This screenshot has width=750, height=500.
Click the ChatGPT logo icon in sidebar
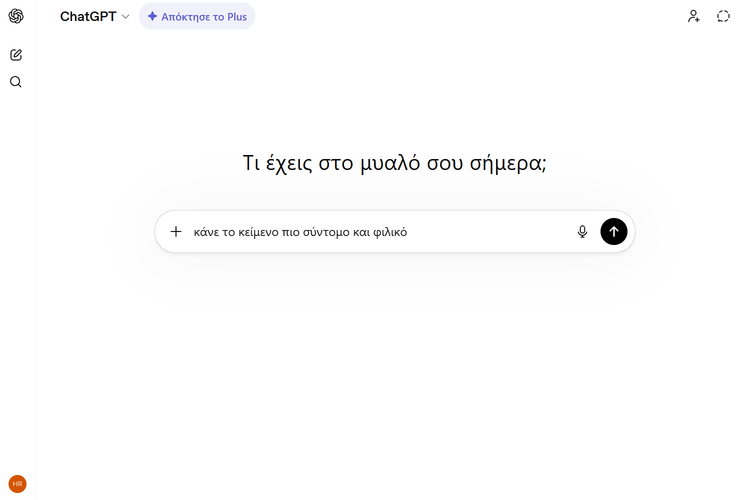coord(16,16)
